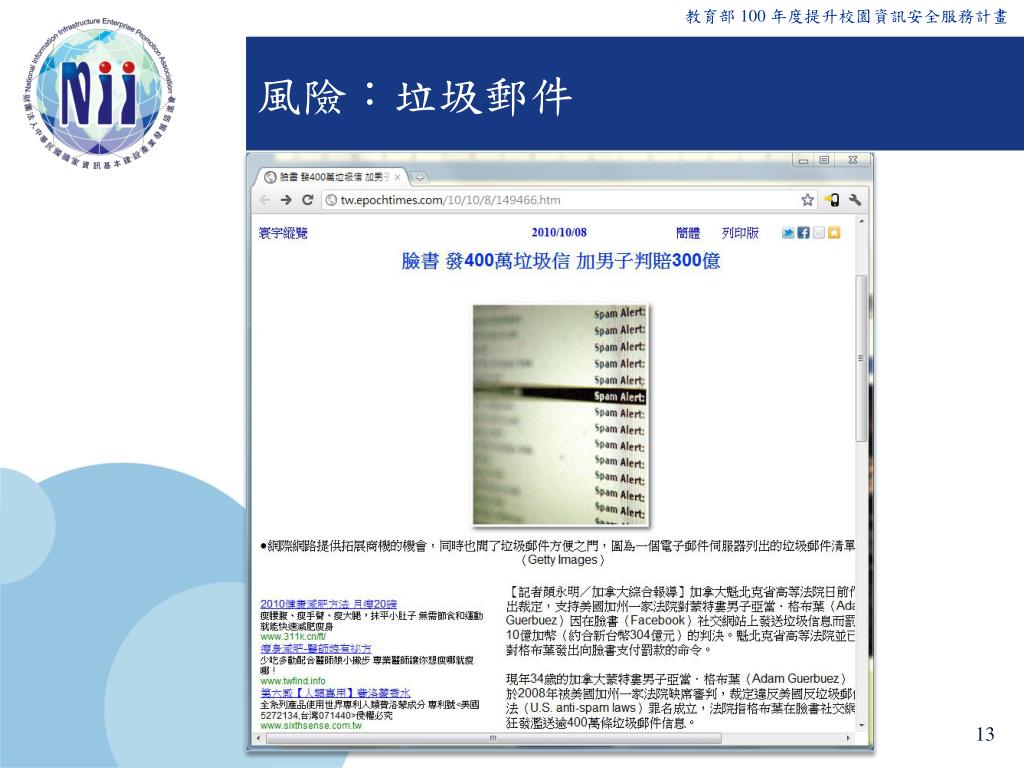1024x768 pixels.
Task: Open the 寰宇縱覽 section link
Action: 283,233
